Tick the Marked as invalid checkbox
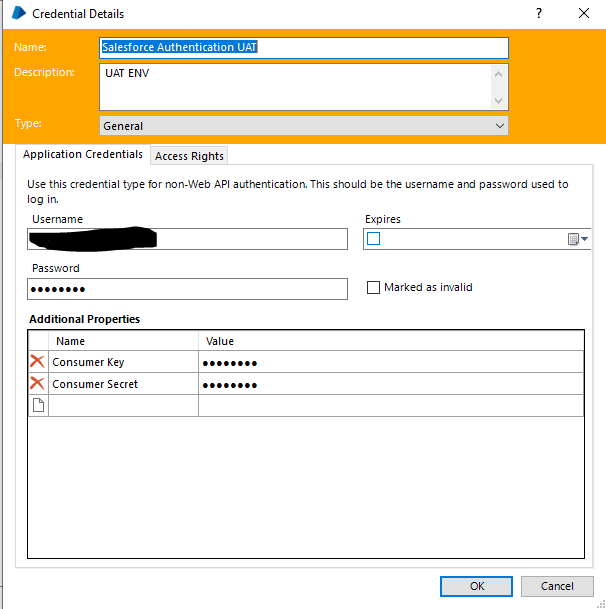Screen dimensions: 606x609 click(x=375, y=287)
